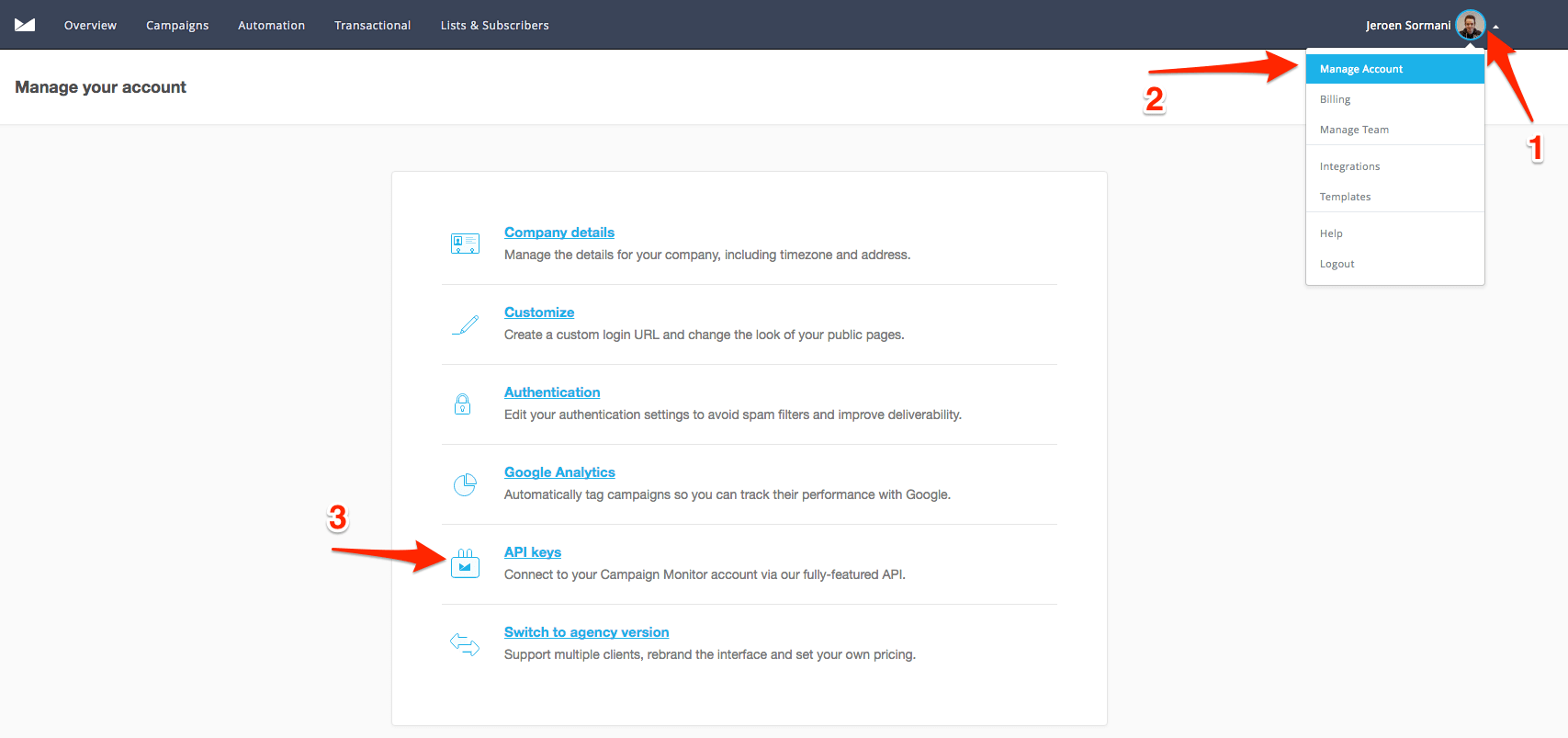Image resolution: width=1568 pixels, height=738 pixels.
Task: Click Help in the account menu
Action: (1395, 233)
